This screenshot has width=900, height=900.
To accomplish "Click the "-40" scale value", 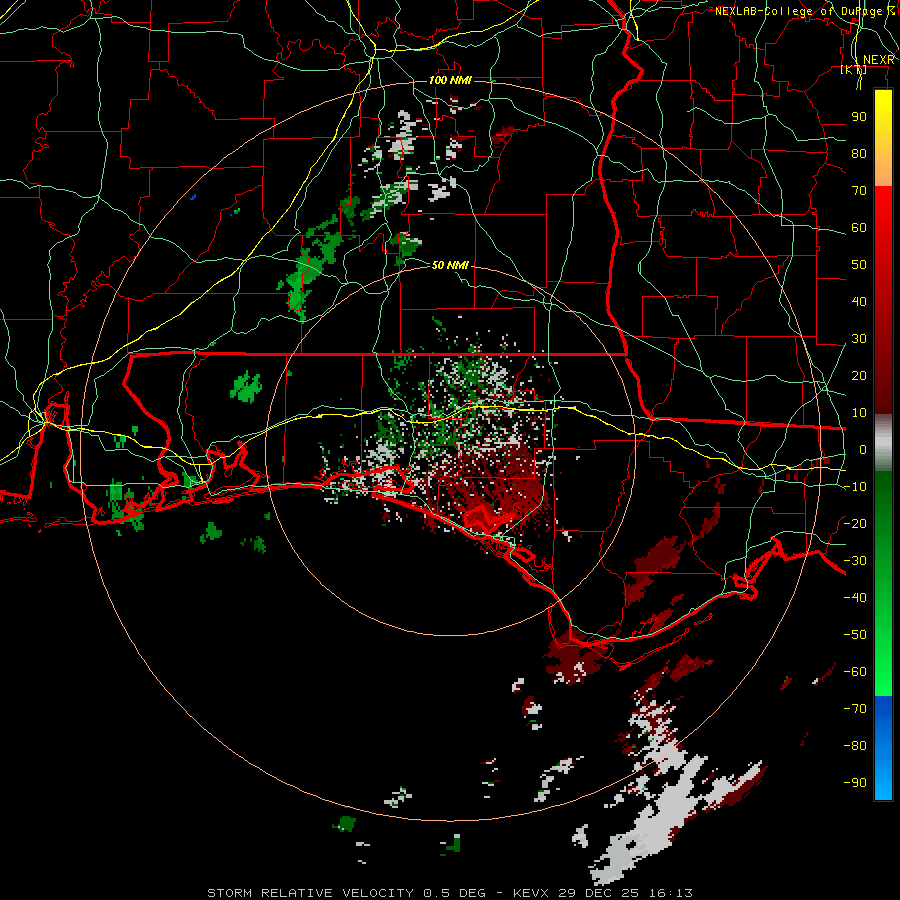I will point(855,598).
